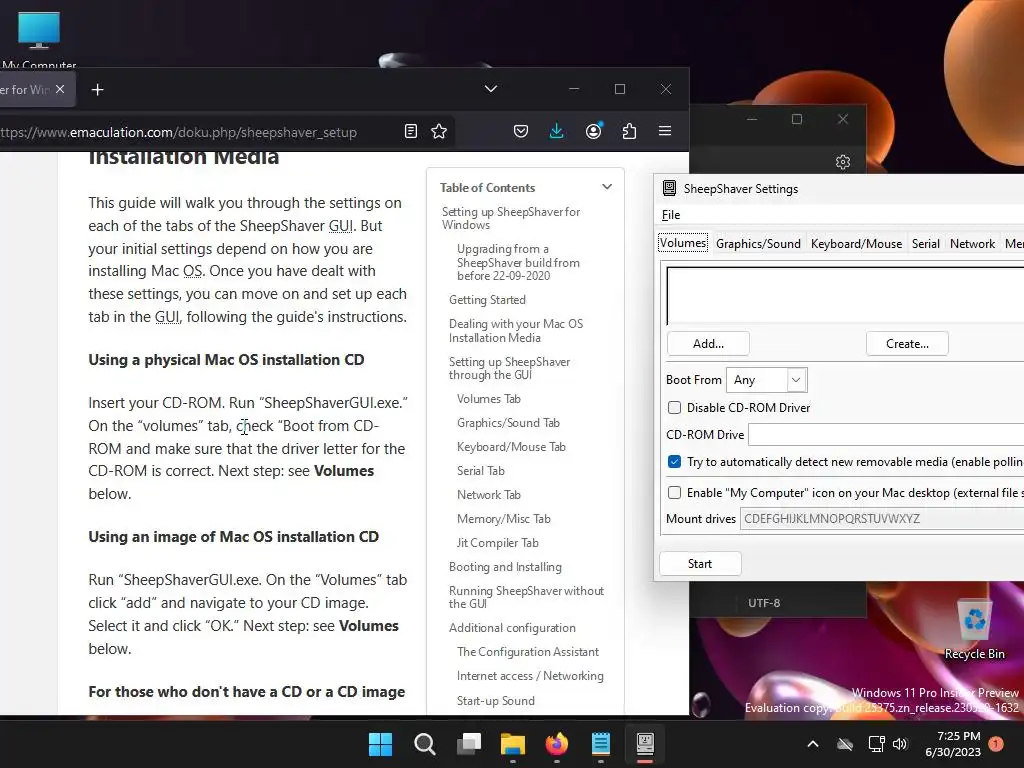Open Boot From dropdown
This screenshot has width=1024, height=768.
click(767, 379)
